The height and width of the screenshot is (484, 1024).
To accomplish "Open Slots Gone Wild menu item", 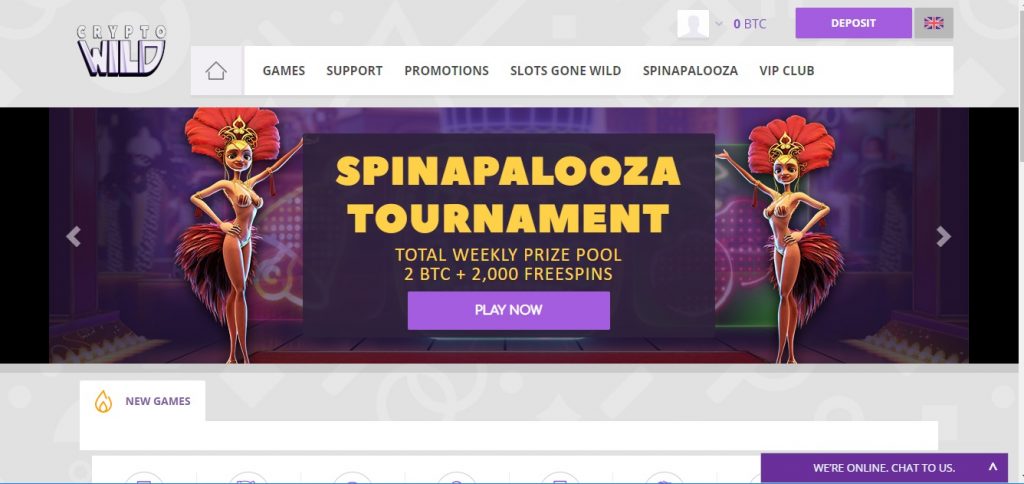I will [x=566, y=71].
